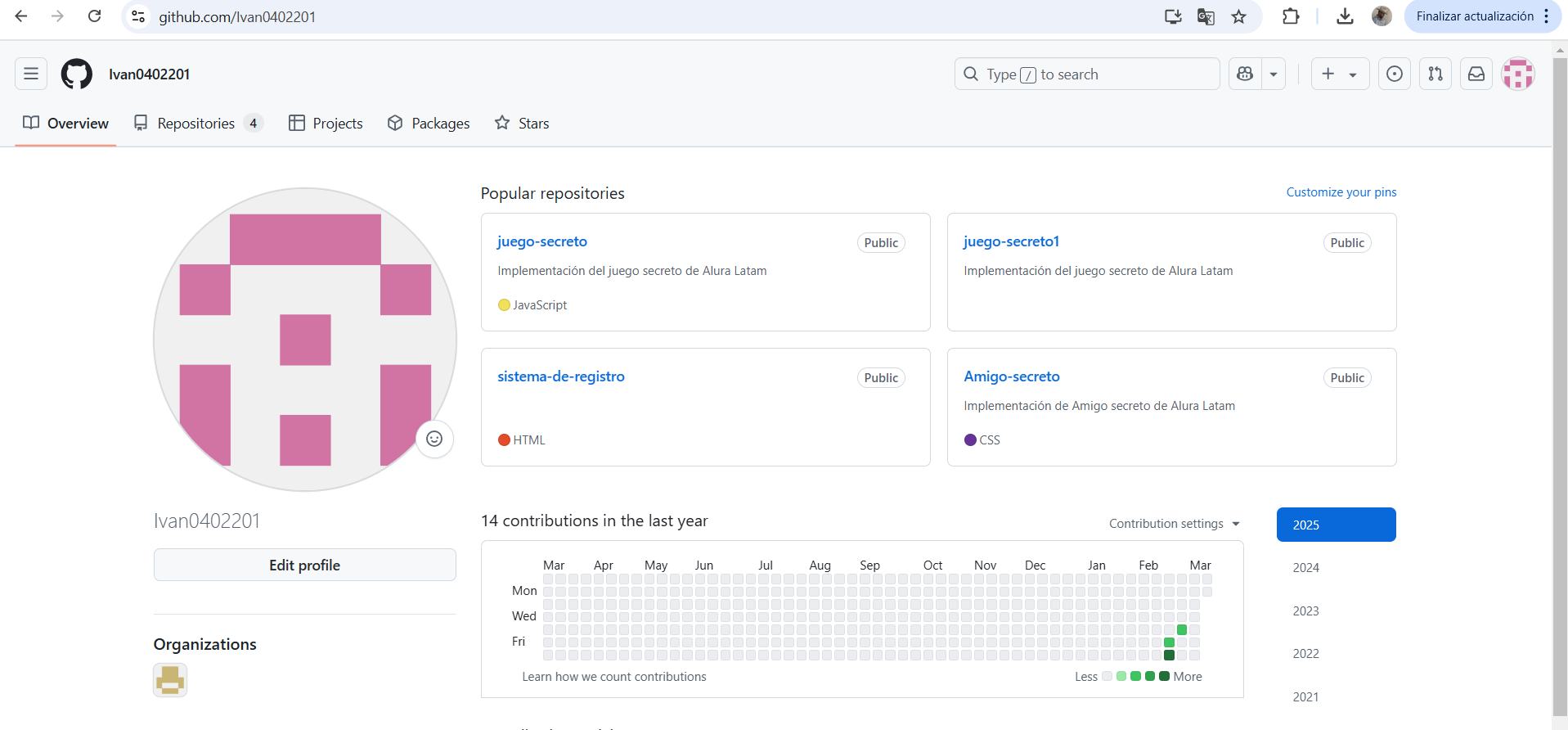Click the search bar 'Type / to search'
Image resolution: width=1568 pixels, height=730 pixels.
tap(1087, 74)
